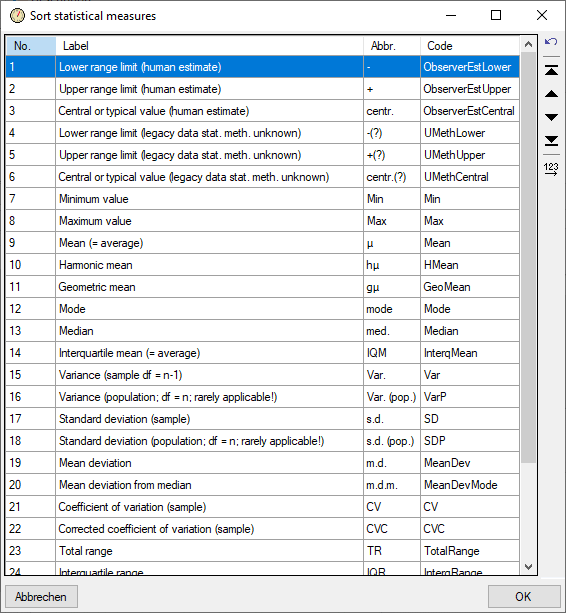Screen dimensions: 566x613
Task: Click the IQM abbreviation cell
Action: click(x=392, y=353)
